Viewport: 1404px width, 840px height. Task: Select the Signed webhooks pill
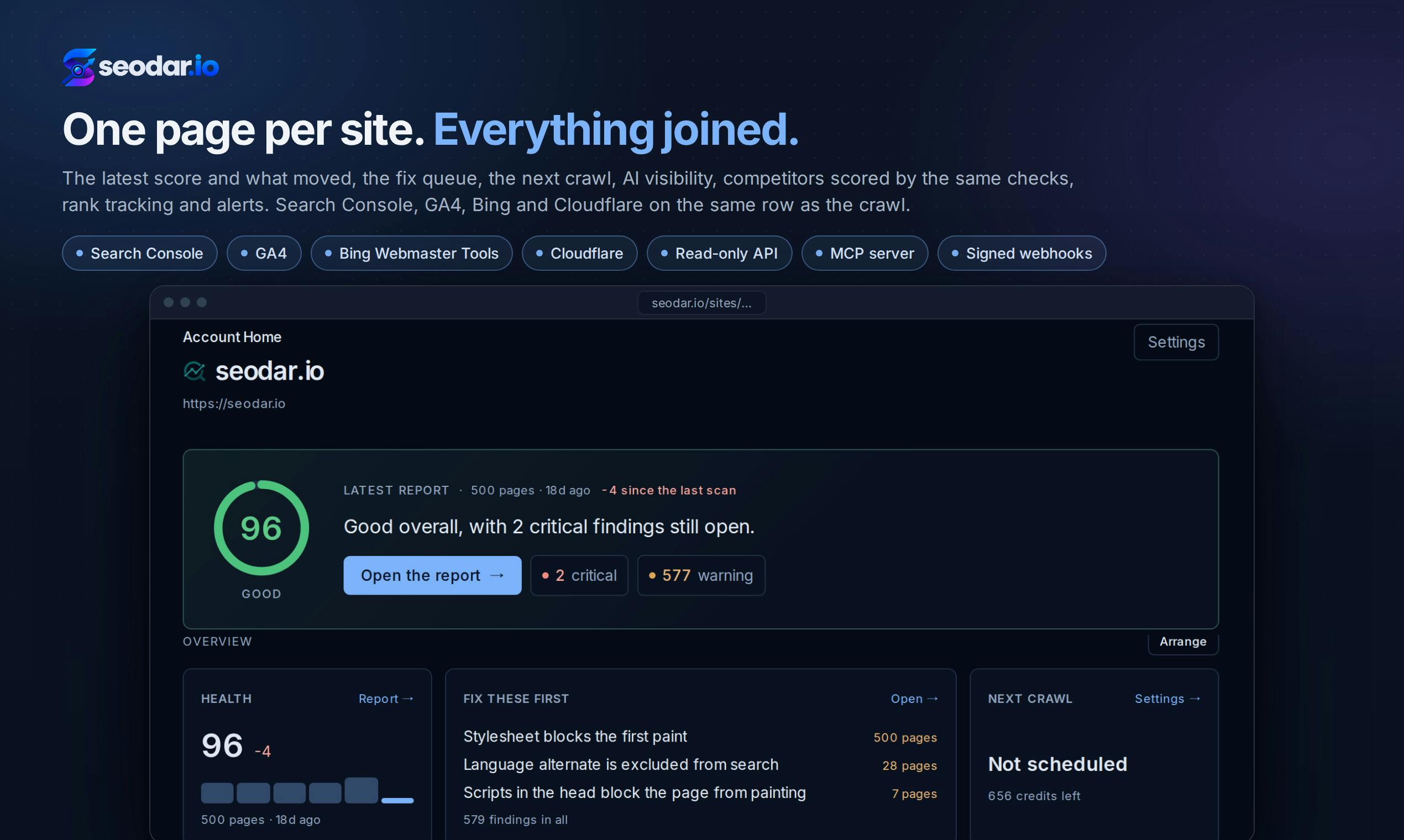click(x=1022, y=253)
